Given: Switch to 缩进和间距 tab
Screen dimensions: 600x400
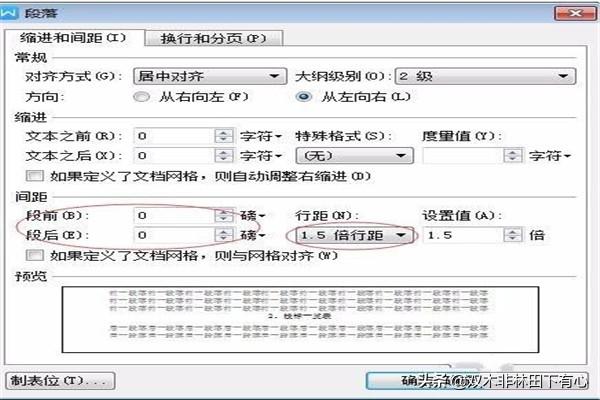Looking at the screenshot, I should 73,38.
